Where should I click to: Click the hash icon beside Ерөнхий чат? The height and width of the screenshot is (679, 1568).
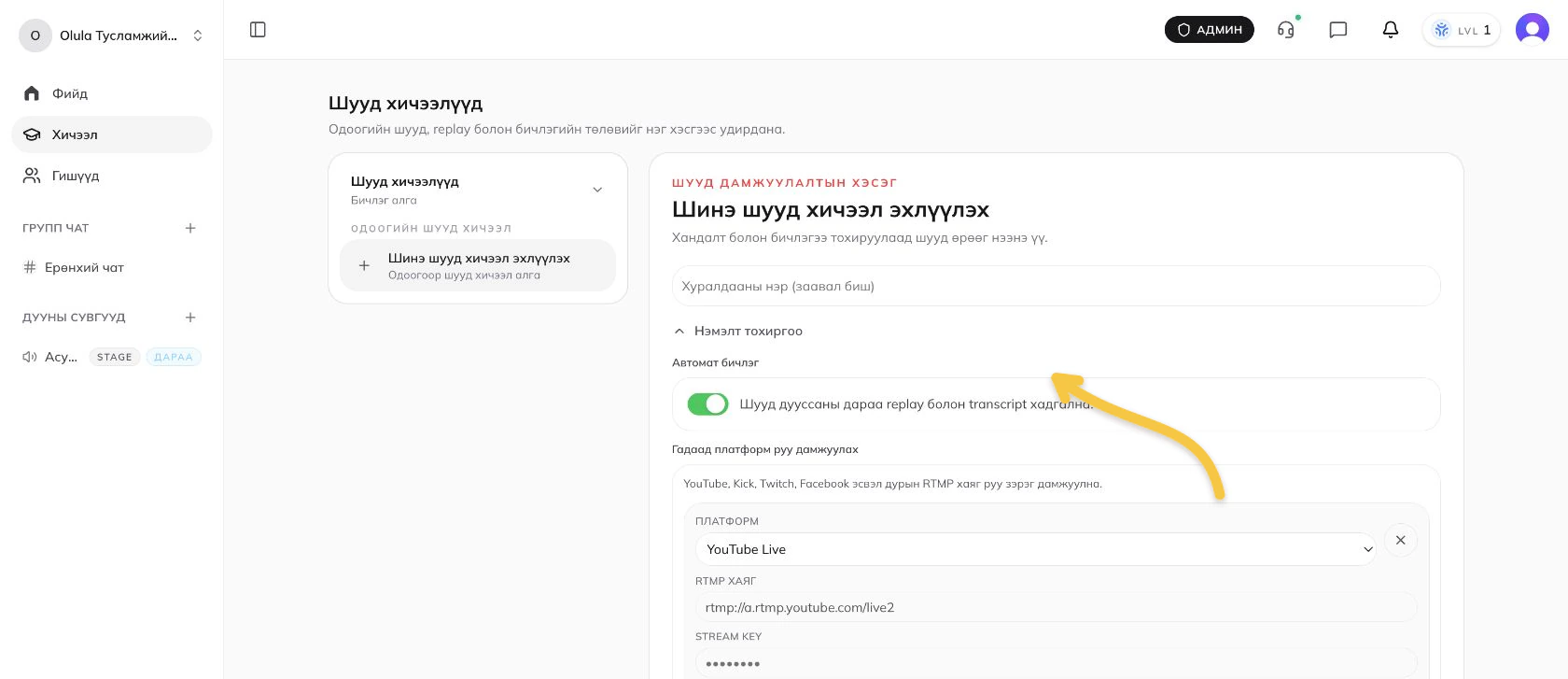29,267
